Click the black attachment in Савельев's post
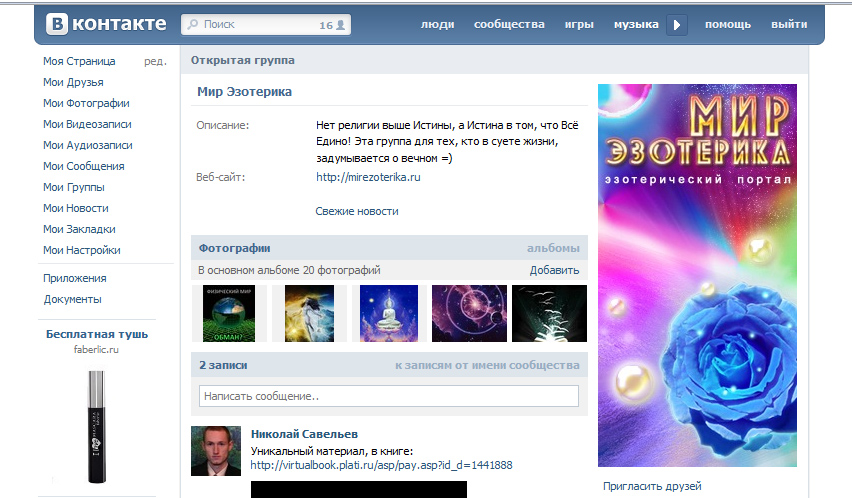The height and width of the screenshot is (498, 852). [x=359, y=489]
